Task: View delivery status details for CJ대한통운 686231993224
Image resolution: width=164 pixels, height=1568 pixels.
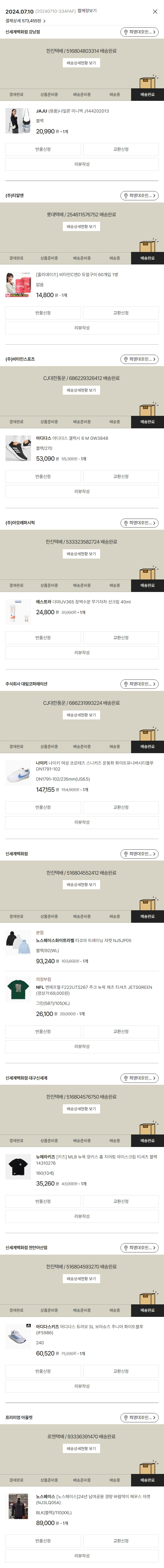Action: 82,715
